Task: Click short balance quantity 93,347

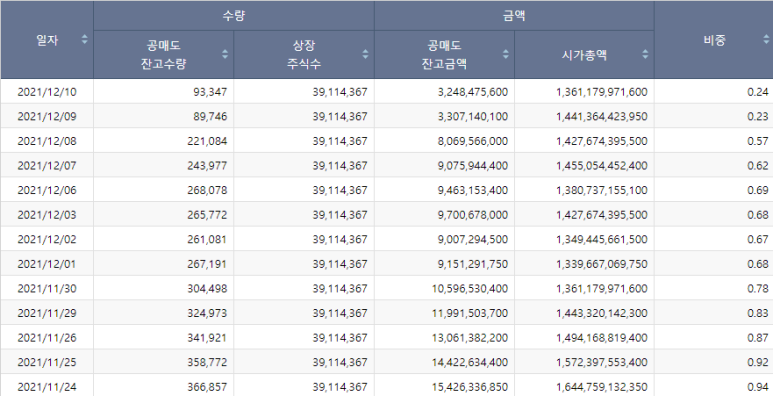Action: (210, 92)
